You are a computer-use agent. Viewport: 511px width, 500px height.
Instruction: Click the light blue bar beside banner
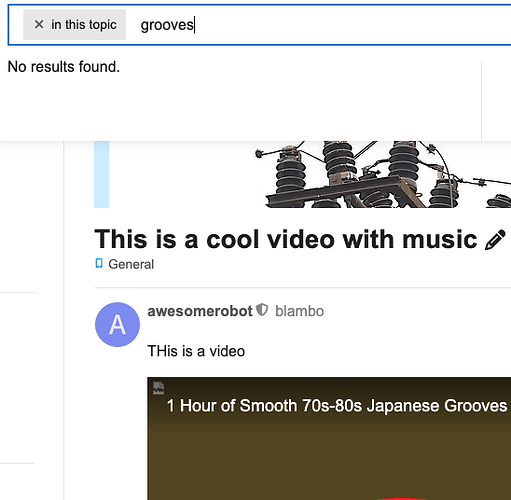101,174
